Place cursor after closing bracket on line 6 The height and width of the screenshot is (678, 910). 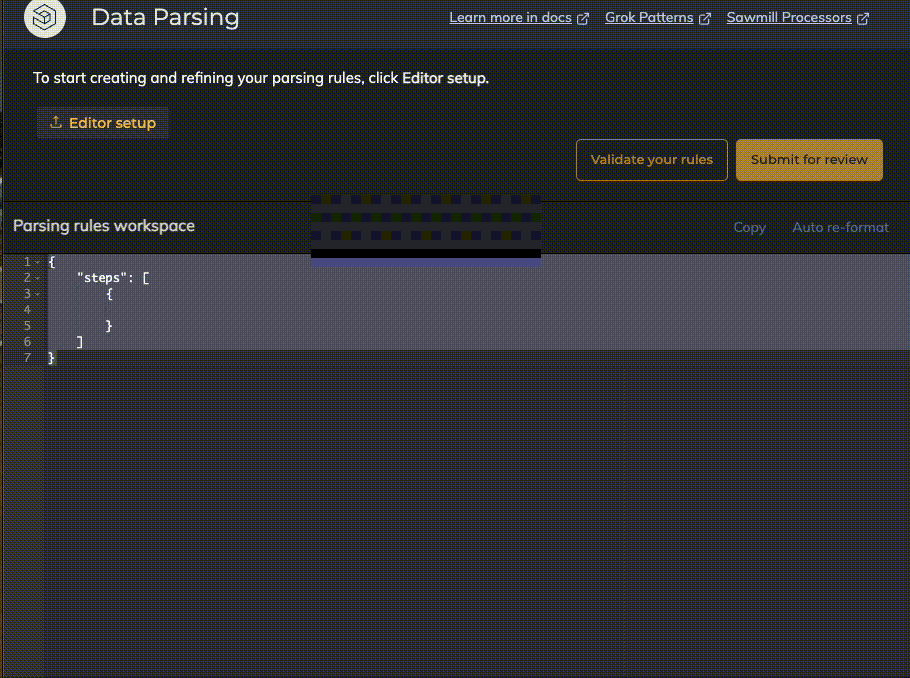84,342
